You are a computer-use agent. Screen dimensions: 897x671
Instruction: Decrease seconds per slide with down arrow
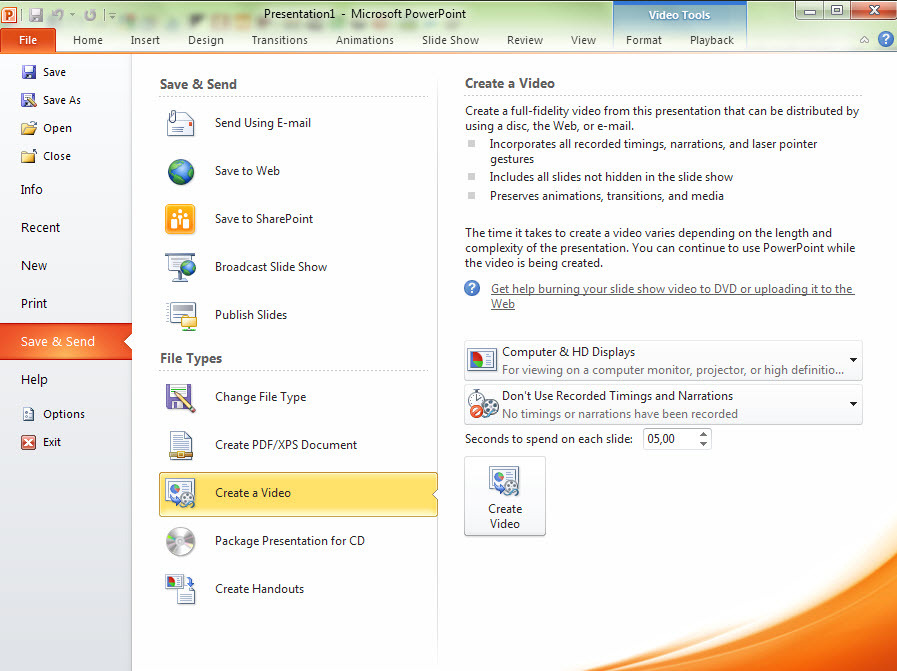point(704,444)
